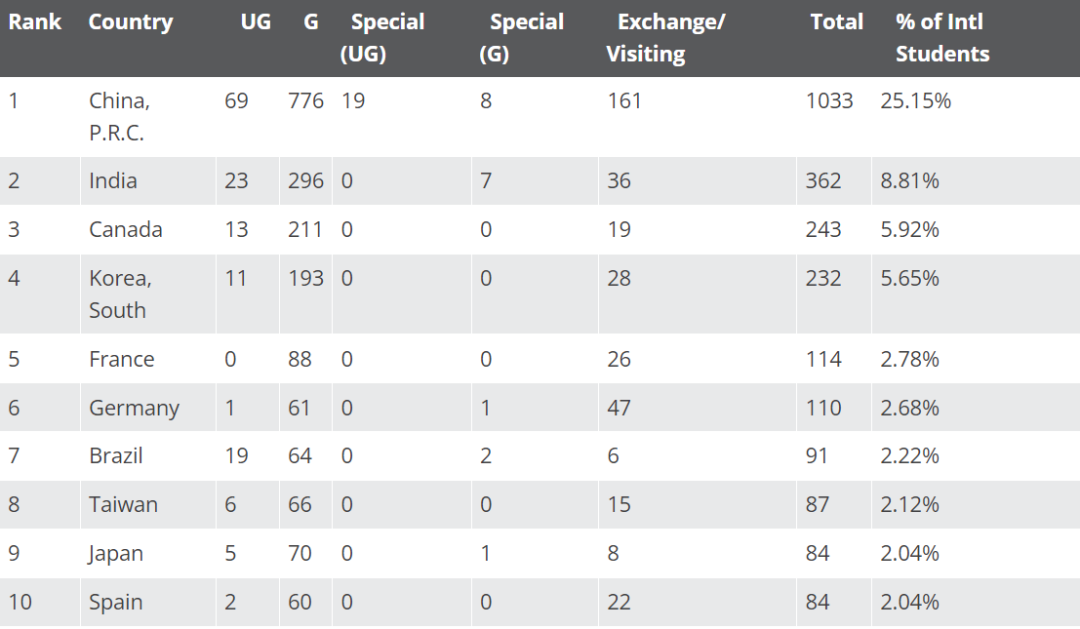Click the total value 1033
1080x629 pixels.
pos(829,101)
